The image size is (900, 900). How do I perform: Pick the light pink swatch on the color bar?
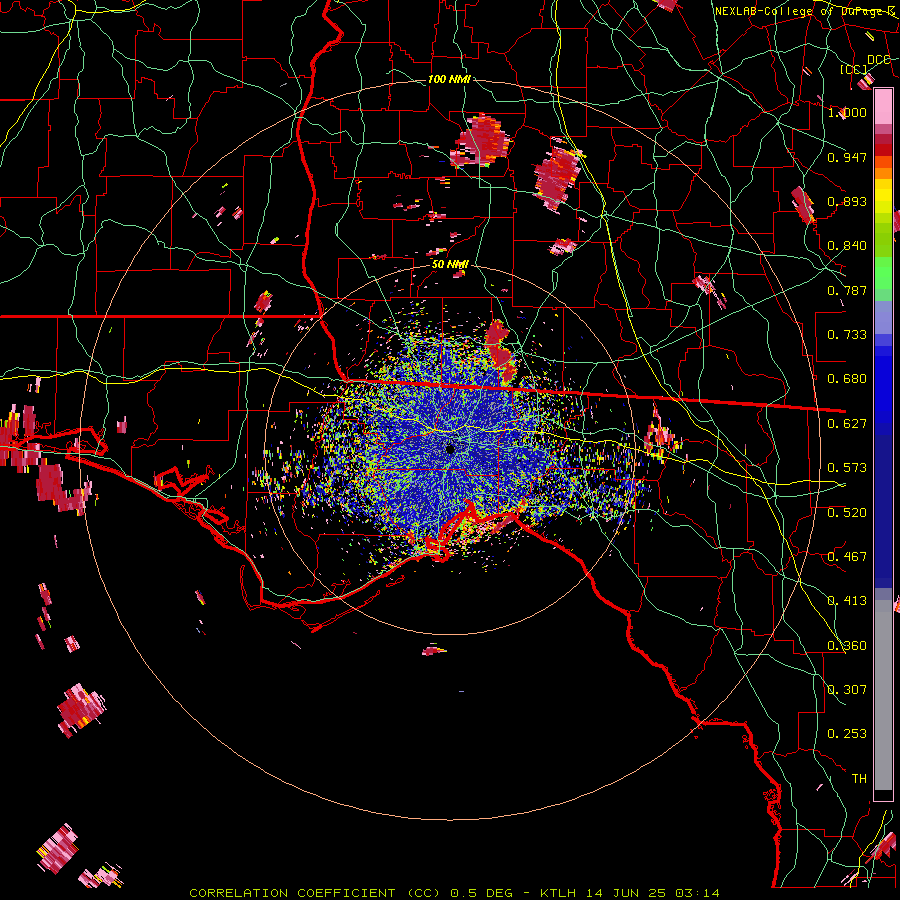(883, 107)
